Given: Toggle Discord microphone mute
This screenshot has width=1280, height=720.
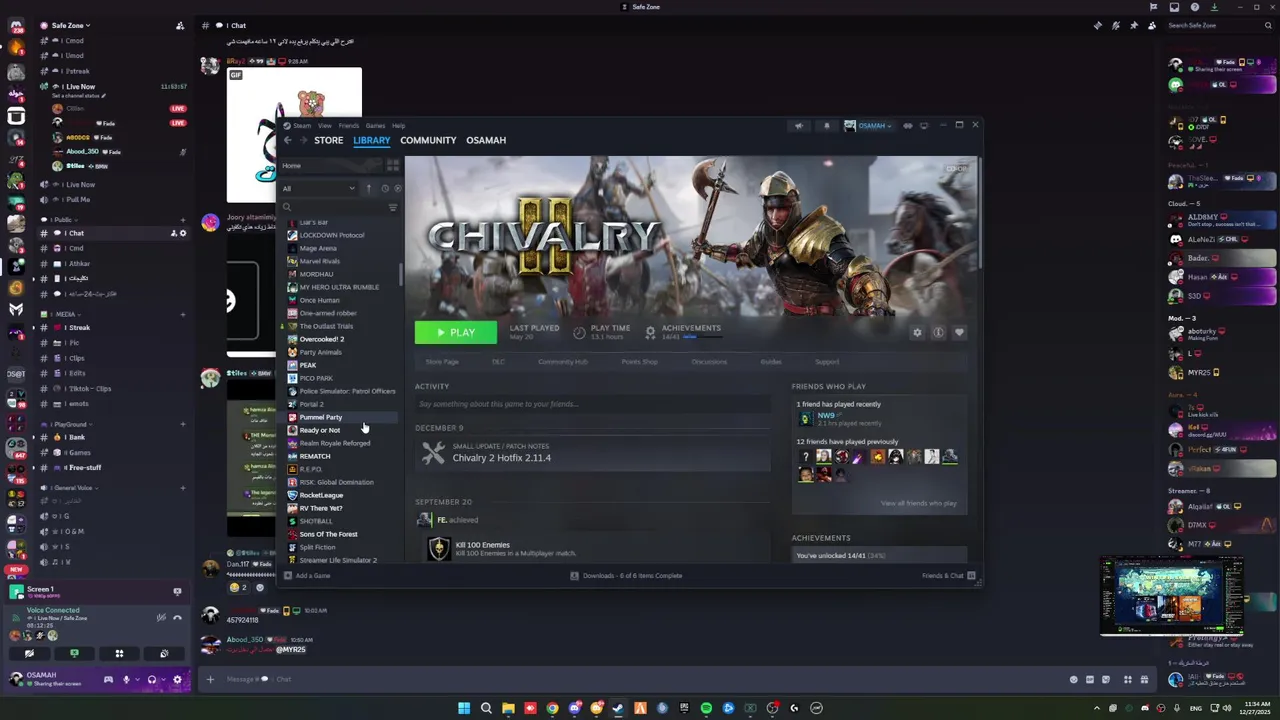Looking at the screenshot, I should click(x=126, y=679).
